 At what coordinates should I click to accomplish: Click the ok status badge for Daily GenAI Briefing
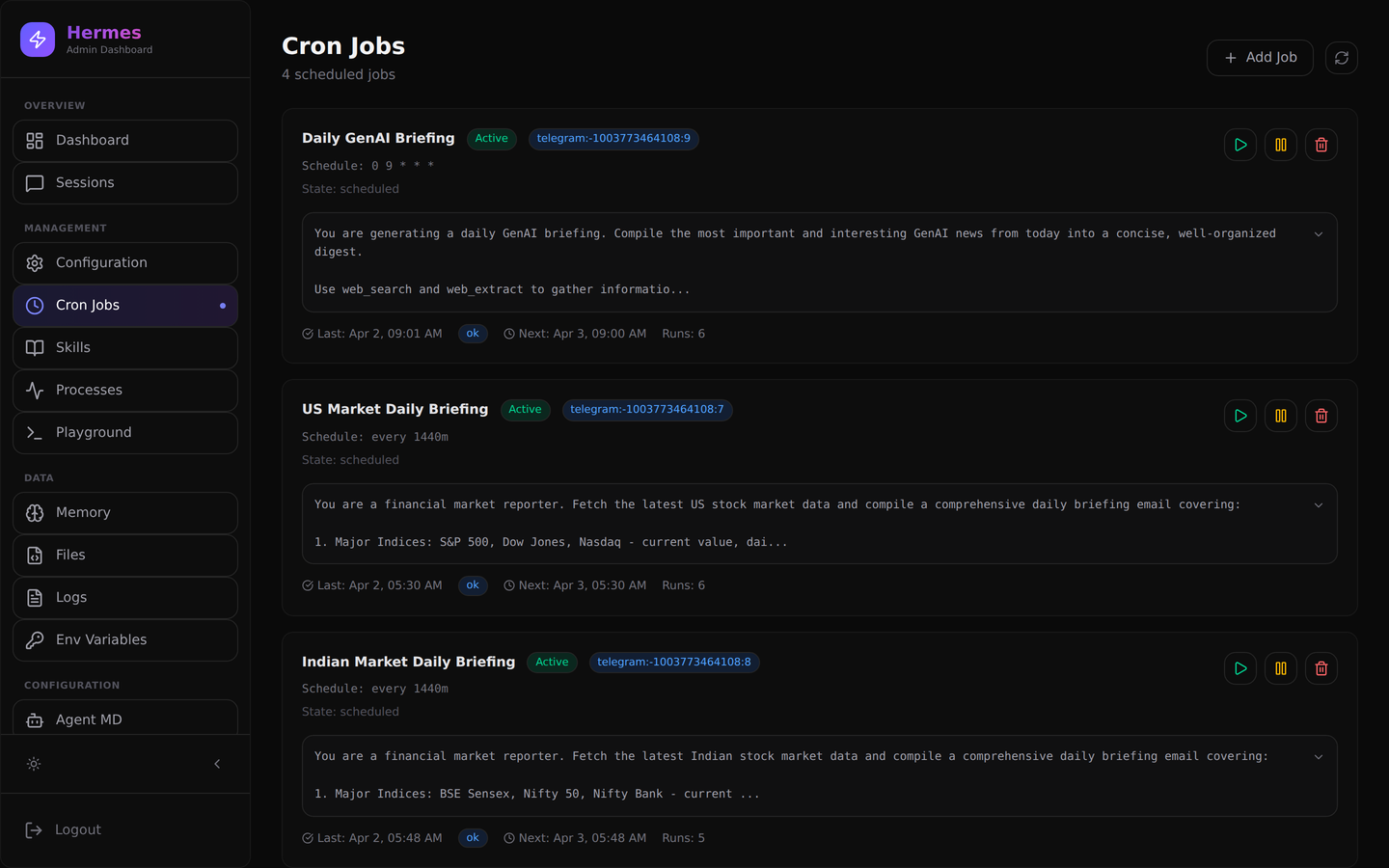[x=473, y=334]
